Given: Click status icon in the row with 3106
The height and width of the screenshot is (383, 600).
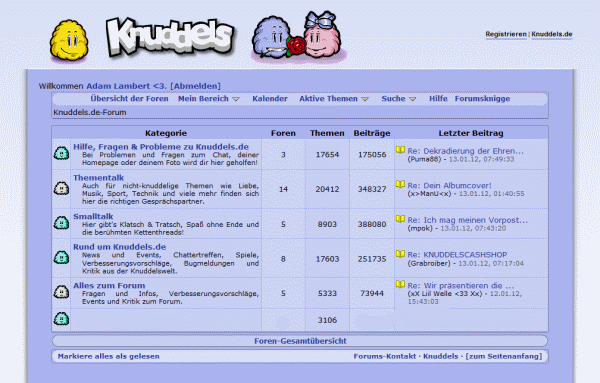Looking at the screenshot, I should 61,319.
